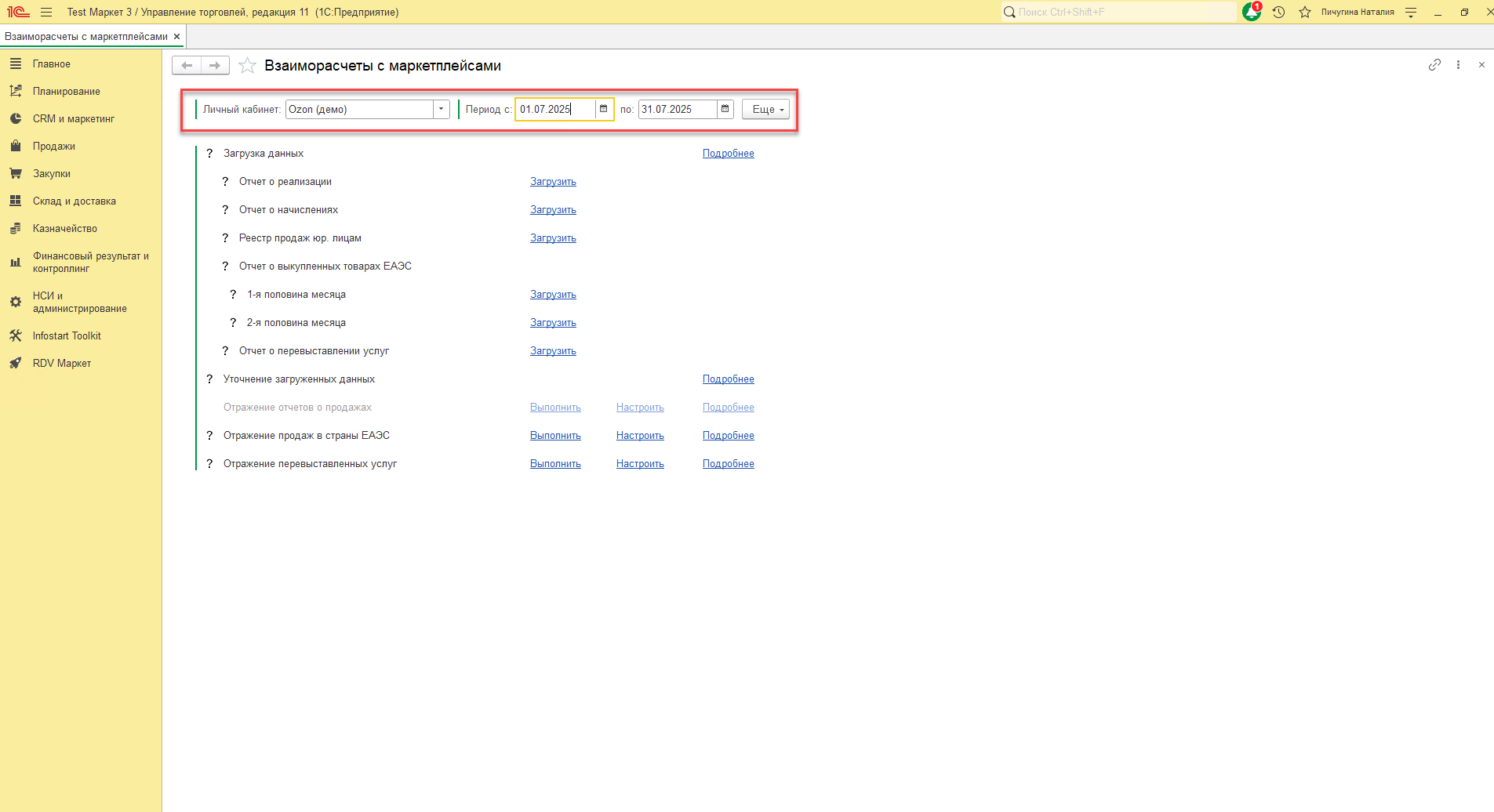Click help mark for Уточнение загруженных данных
The image size is (1494, 812).
click(209, 379)
